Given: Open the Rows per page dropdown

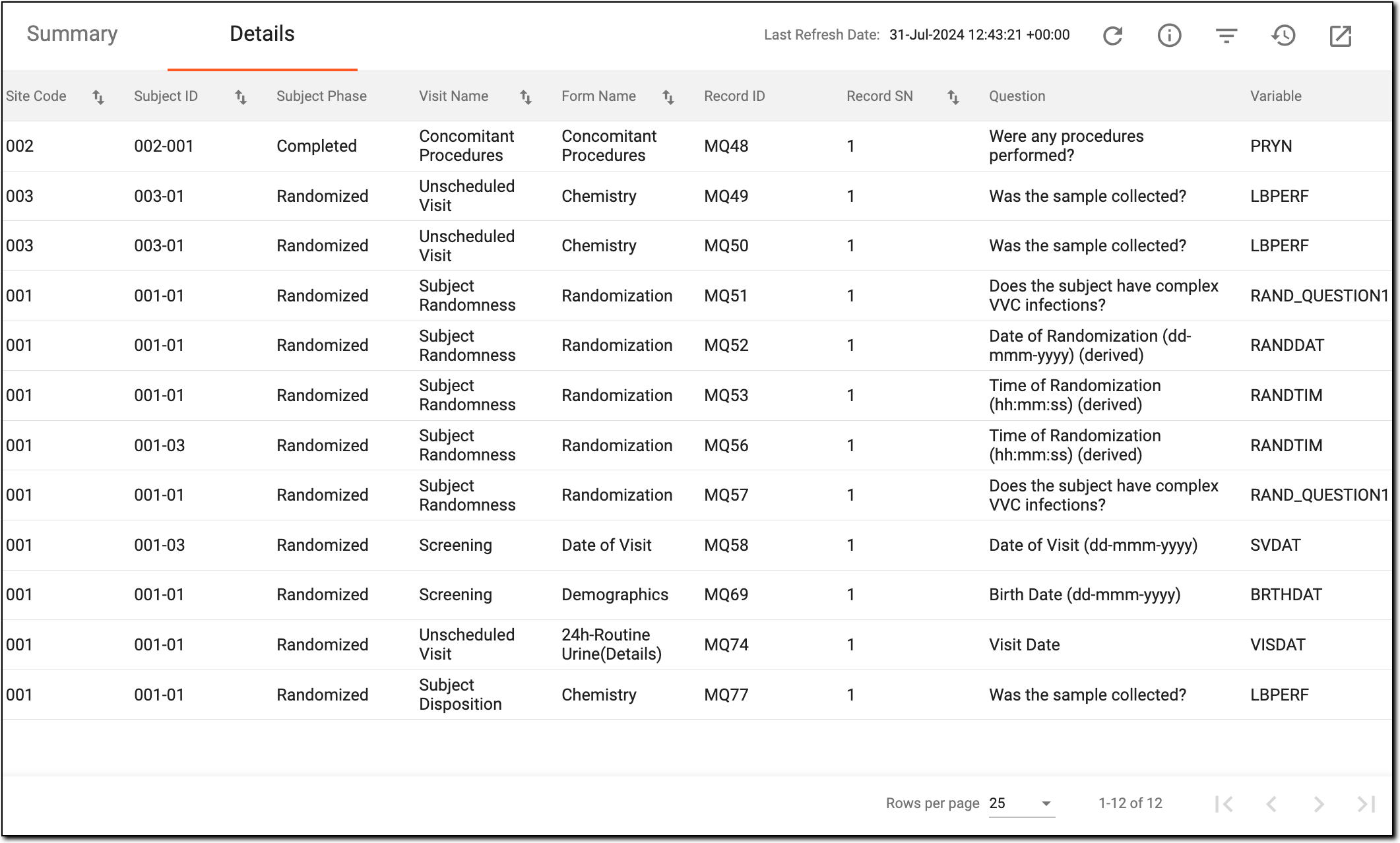Looking at the screenshot, I should click(x=1021, y=803).
